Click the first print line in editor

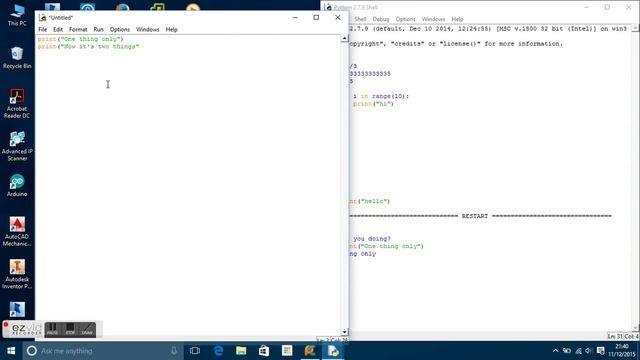pos(80,39)
